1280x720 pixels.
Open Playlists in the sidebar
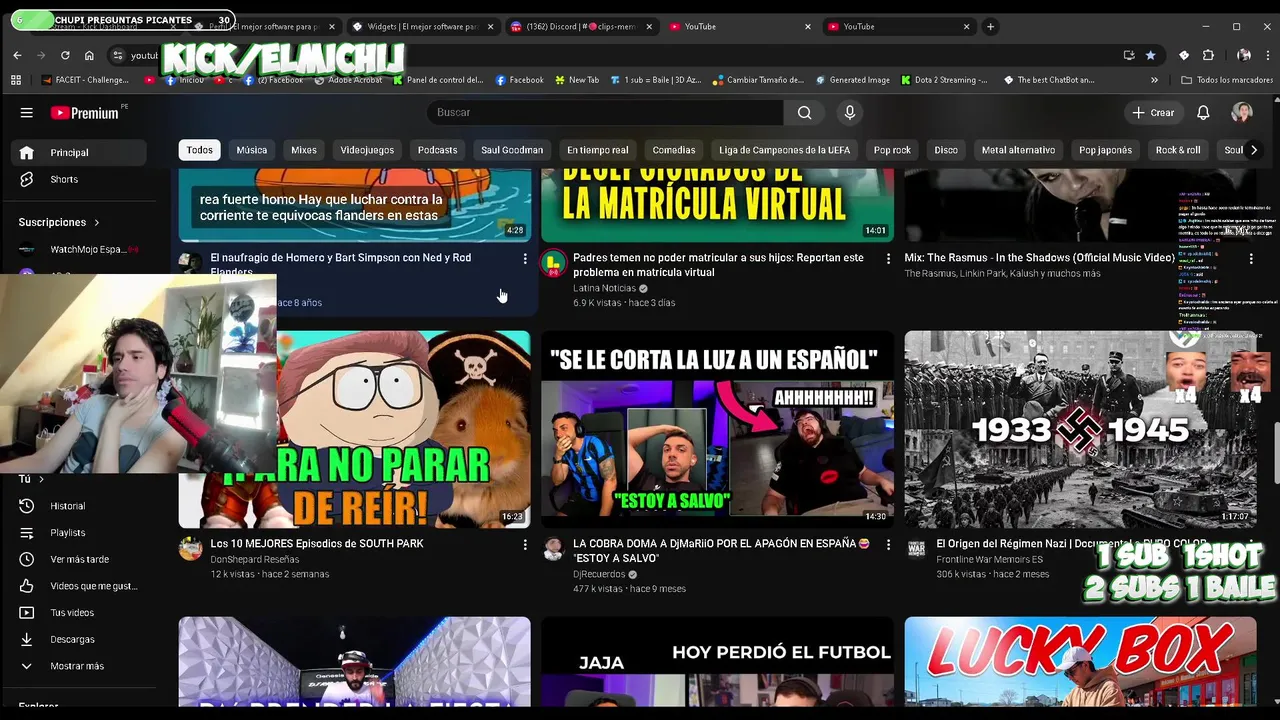tap(79, 533)
